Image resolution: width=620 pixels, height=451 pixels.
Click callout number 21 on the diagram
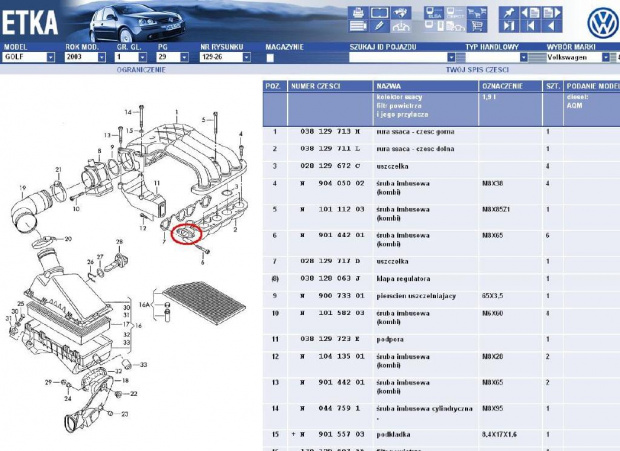(58, 170)
